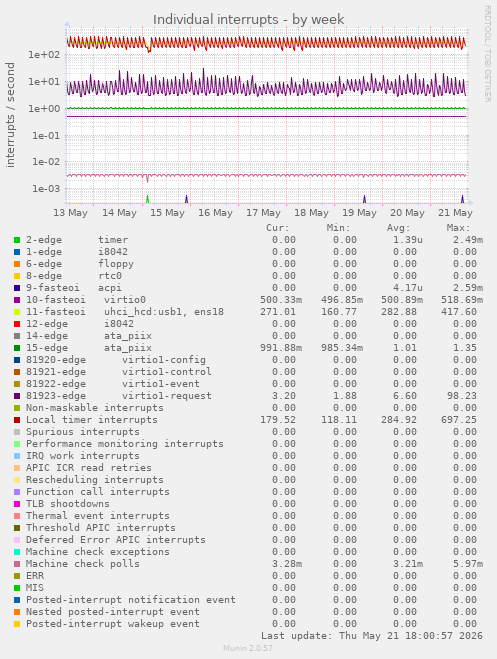The width and height of the screenshot is (497, 659).
Task: Click the magenta TLB shootdowns color swatch
Action: 17,504
